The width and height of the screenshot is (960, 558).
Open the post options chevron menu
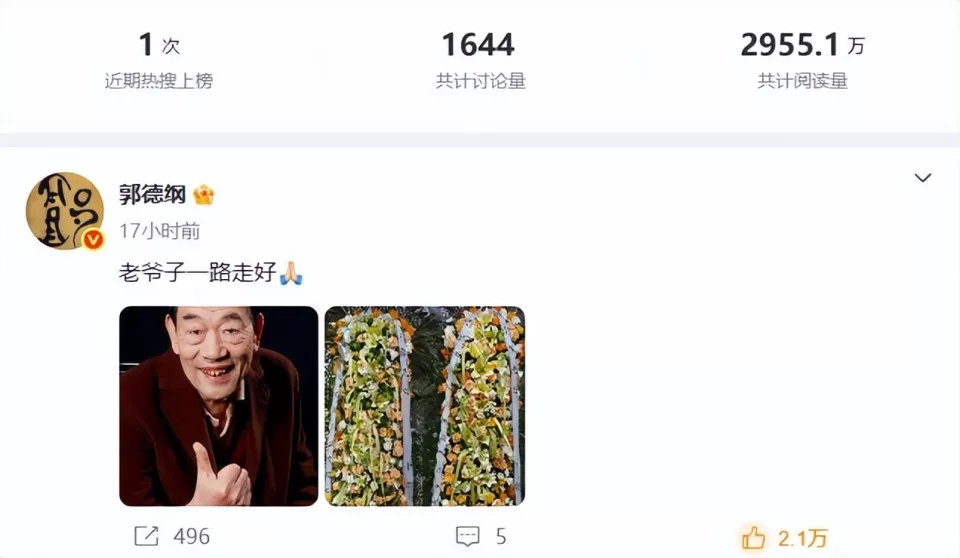point(923,178)
